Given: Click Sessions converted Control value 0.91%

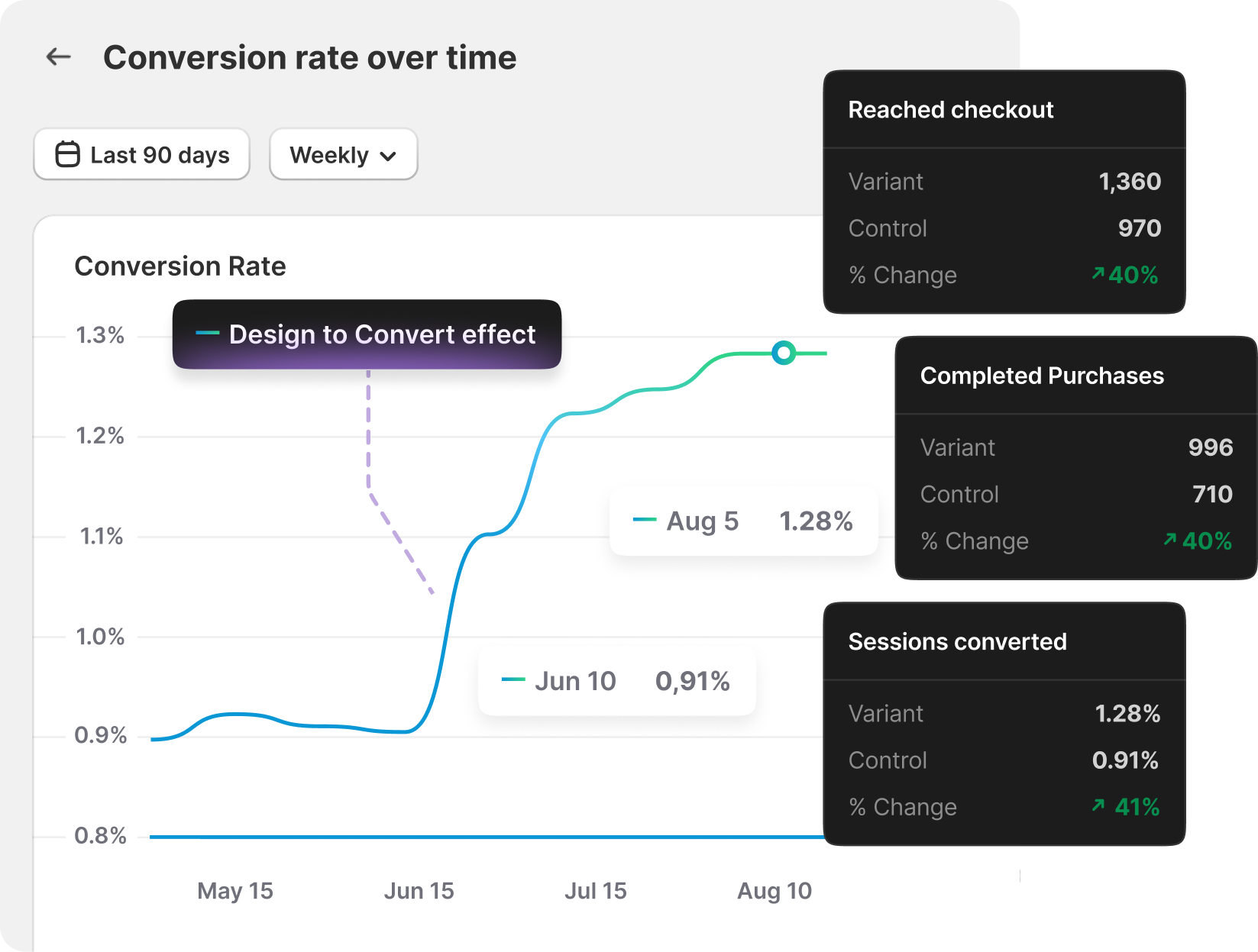Looking at the screenshot, I should click(1125, 760).
